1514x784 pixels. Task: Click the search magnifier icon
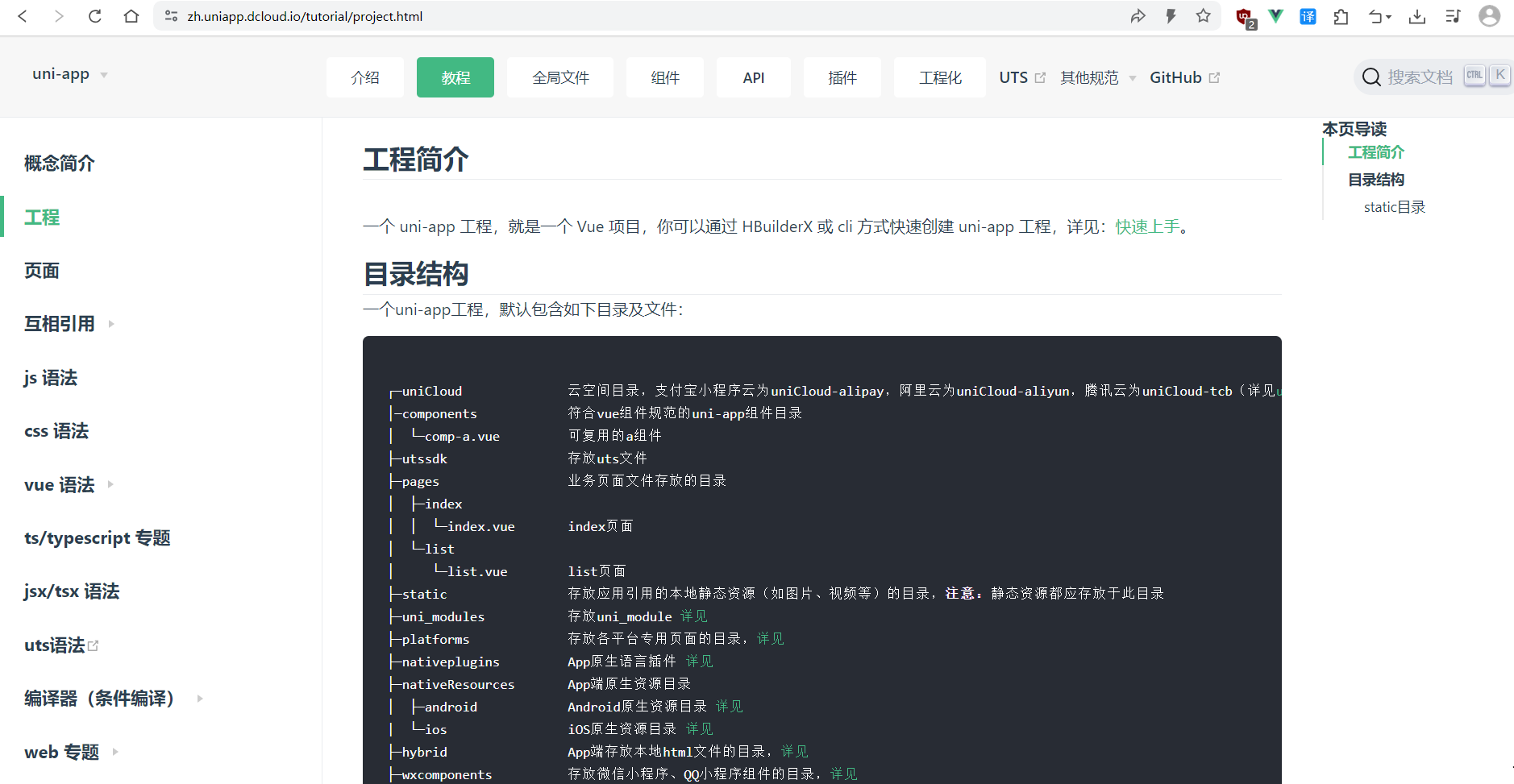1371,77
